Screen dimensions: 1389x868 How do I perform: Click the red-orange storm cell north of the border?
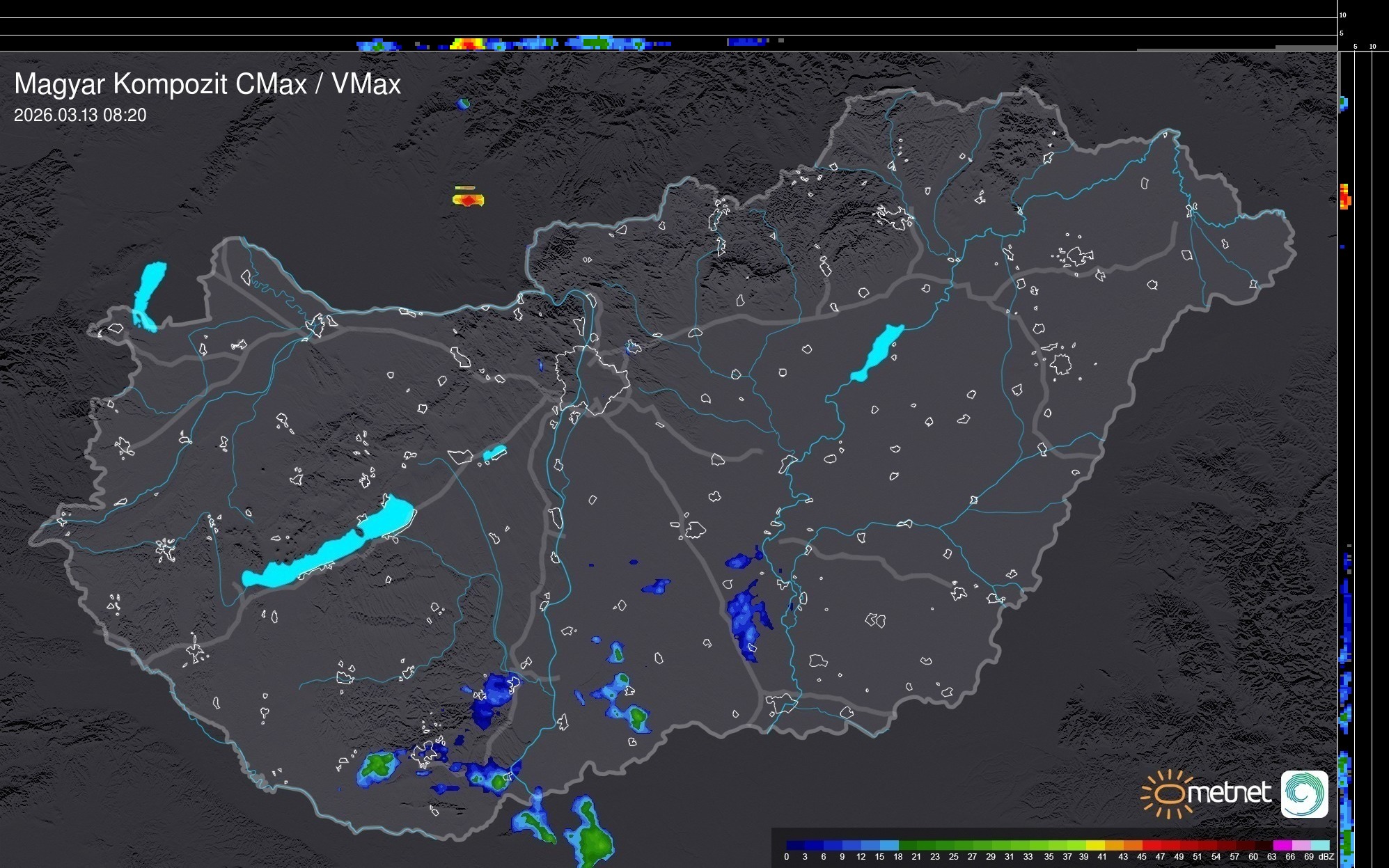(469, 200)
